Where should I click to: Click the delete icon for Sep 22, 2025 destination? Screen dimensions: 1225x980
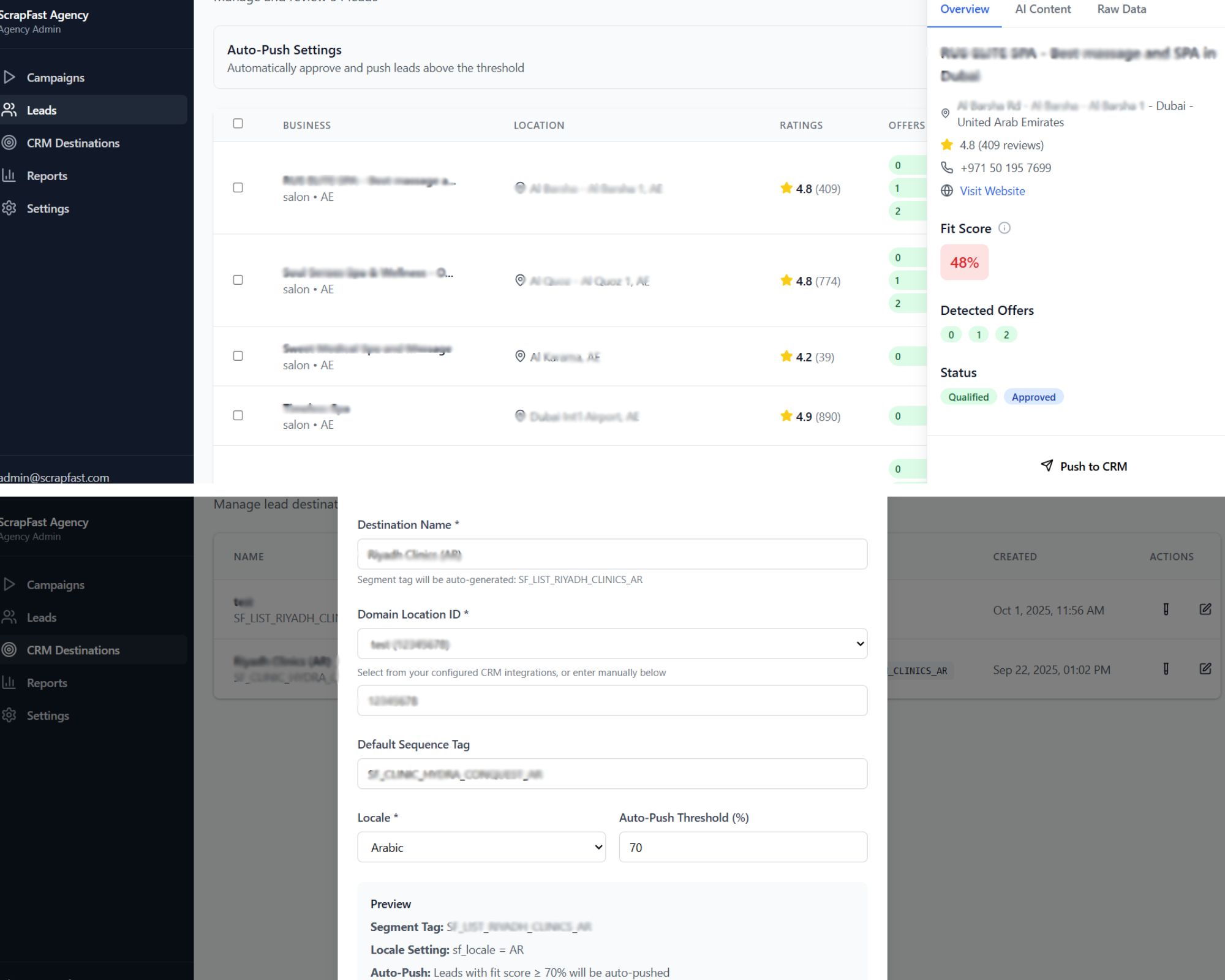1166,669
